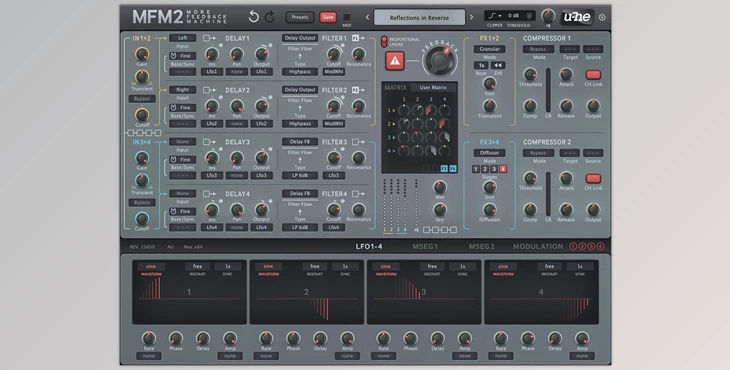
Task: Click Delay3 metronome sync icon
Action: 173,160
